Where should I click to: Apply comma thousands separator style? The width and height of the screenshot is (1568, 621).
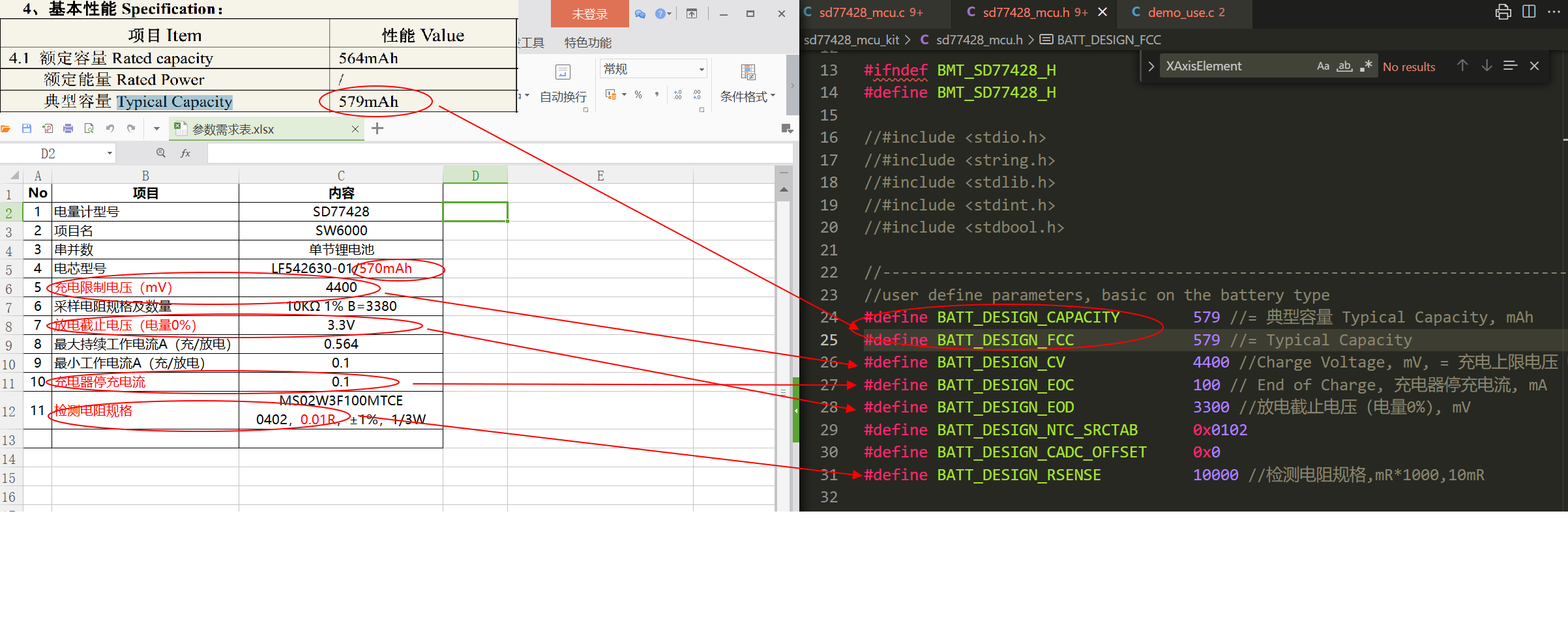click(657, 95)
